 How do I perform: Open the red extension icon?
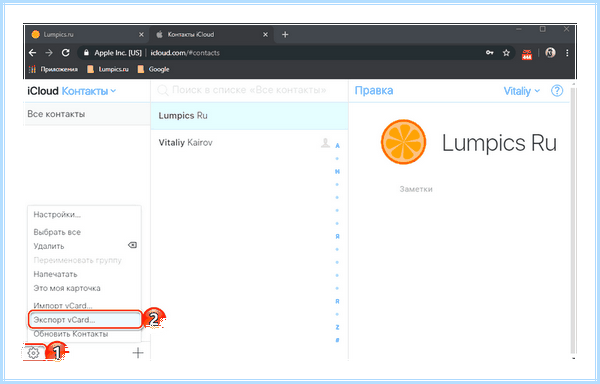click(527, 54)
